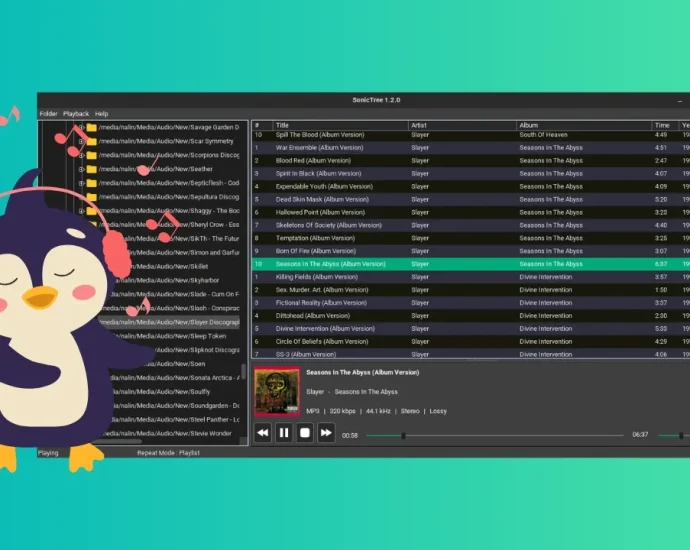The width and height of the screenshot is (690, 550).
Task: Expand the Seether folder node
Action: click(x=81, y=169)
